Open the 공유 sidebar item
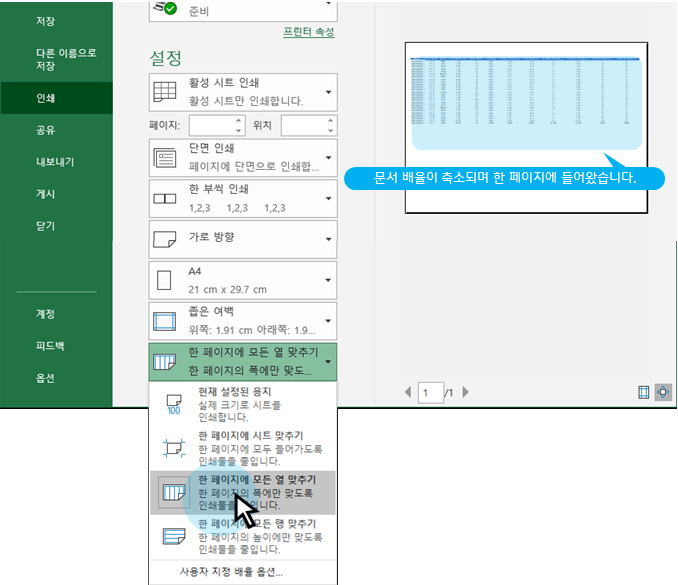The image size is (678, 585). pos(45,130)
